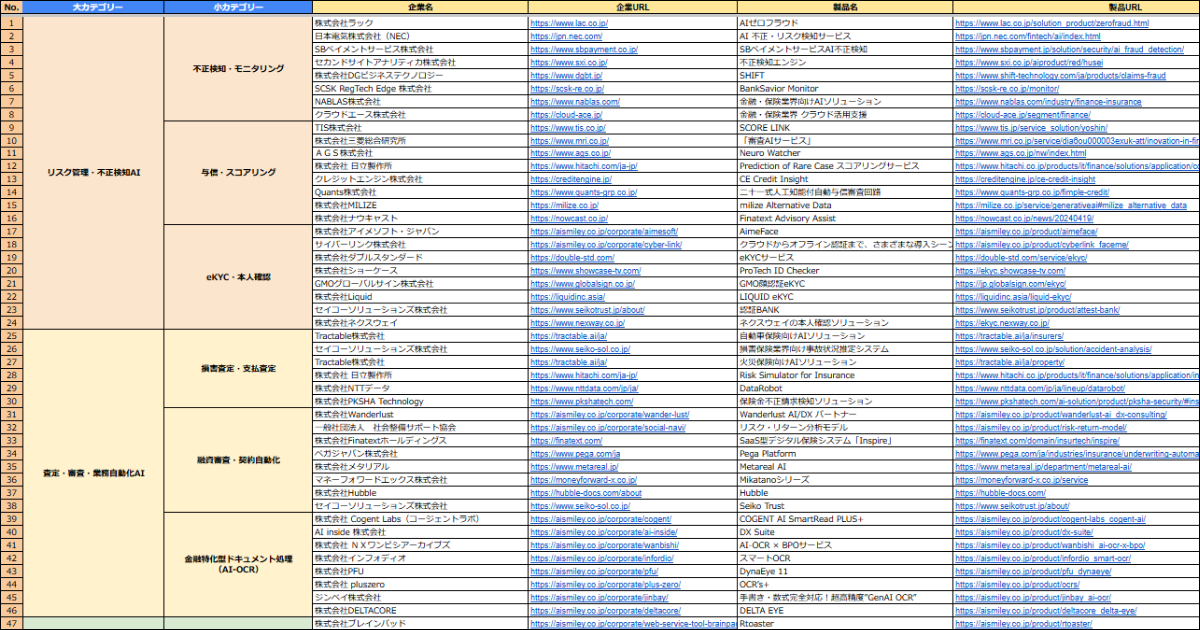
Task: Select the 小カテゴリー column header
Action: click(x=238, y=7)
